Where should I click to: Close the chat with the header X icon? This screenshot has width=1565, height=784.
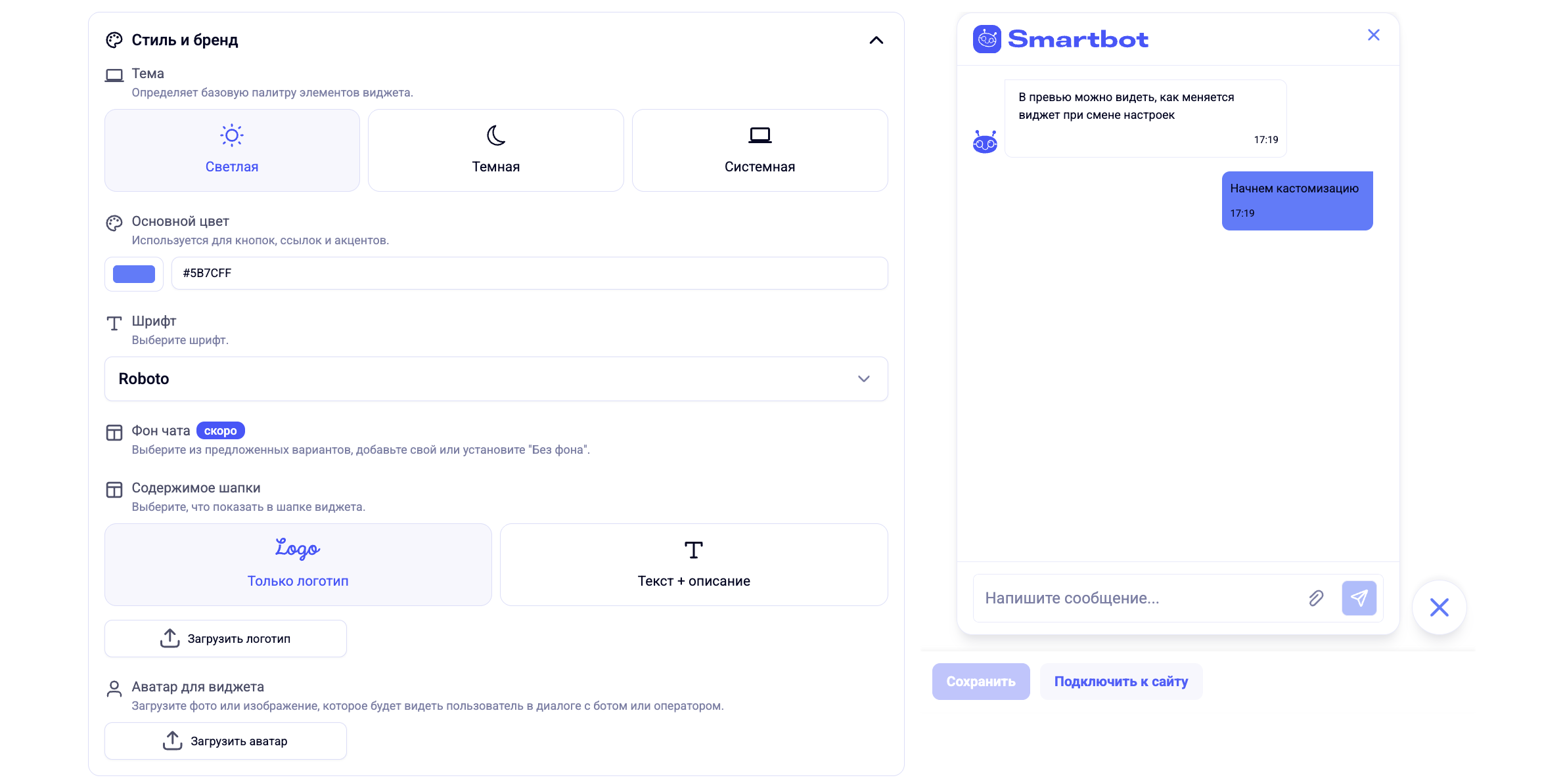(1373, 35)
